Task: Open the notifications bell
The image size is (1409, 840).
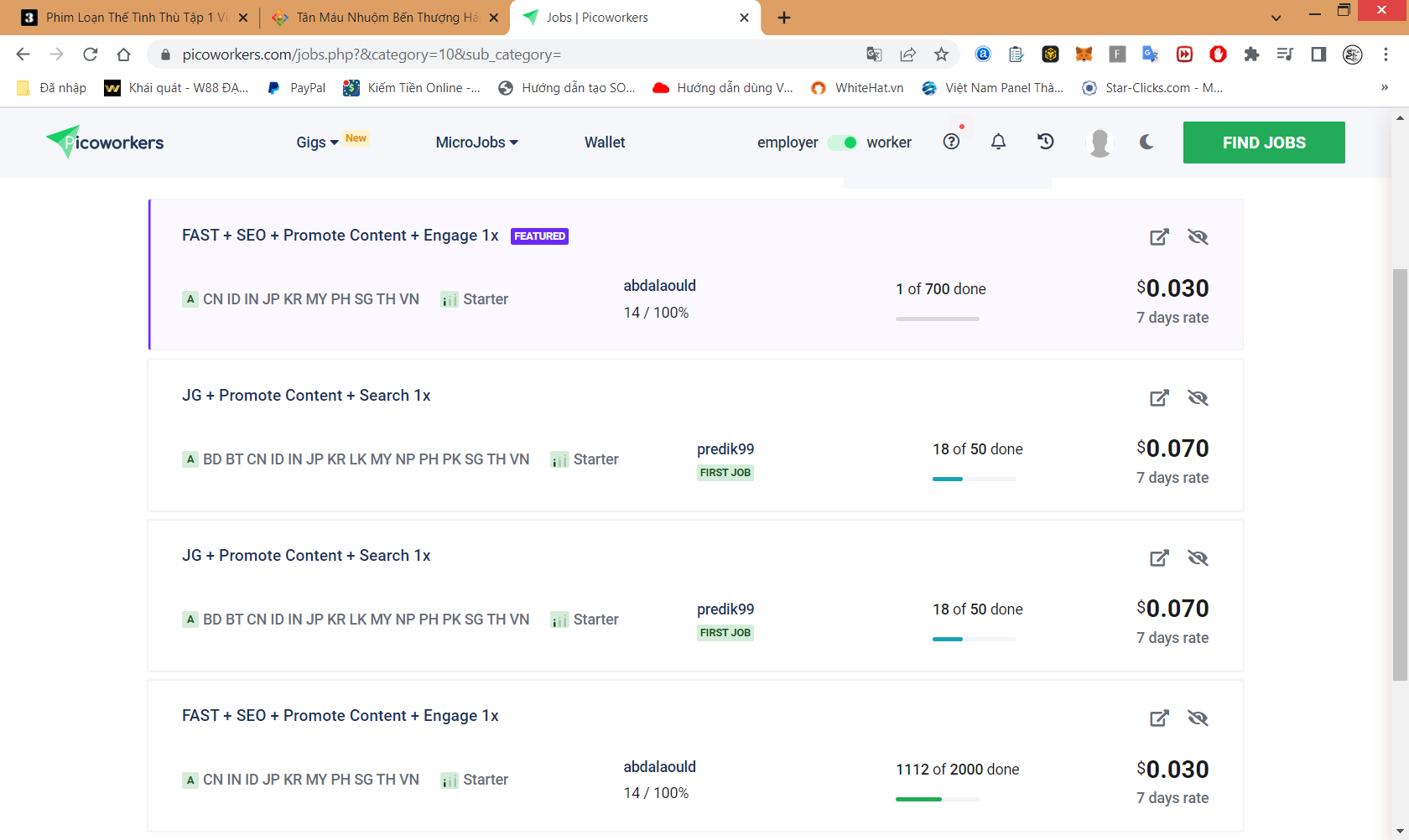Action: tap(998, 142)
